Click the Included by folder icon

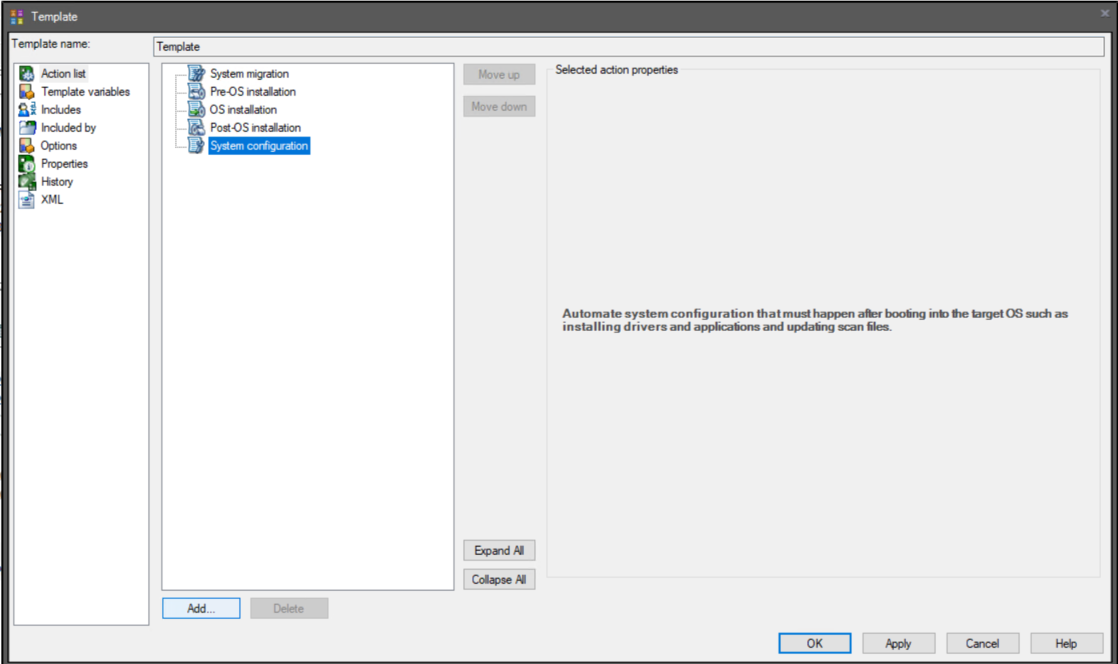(28, 127)
